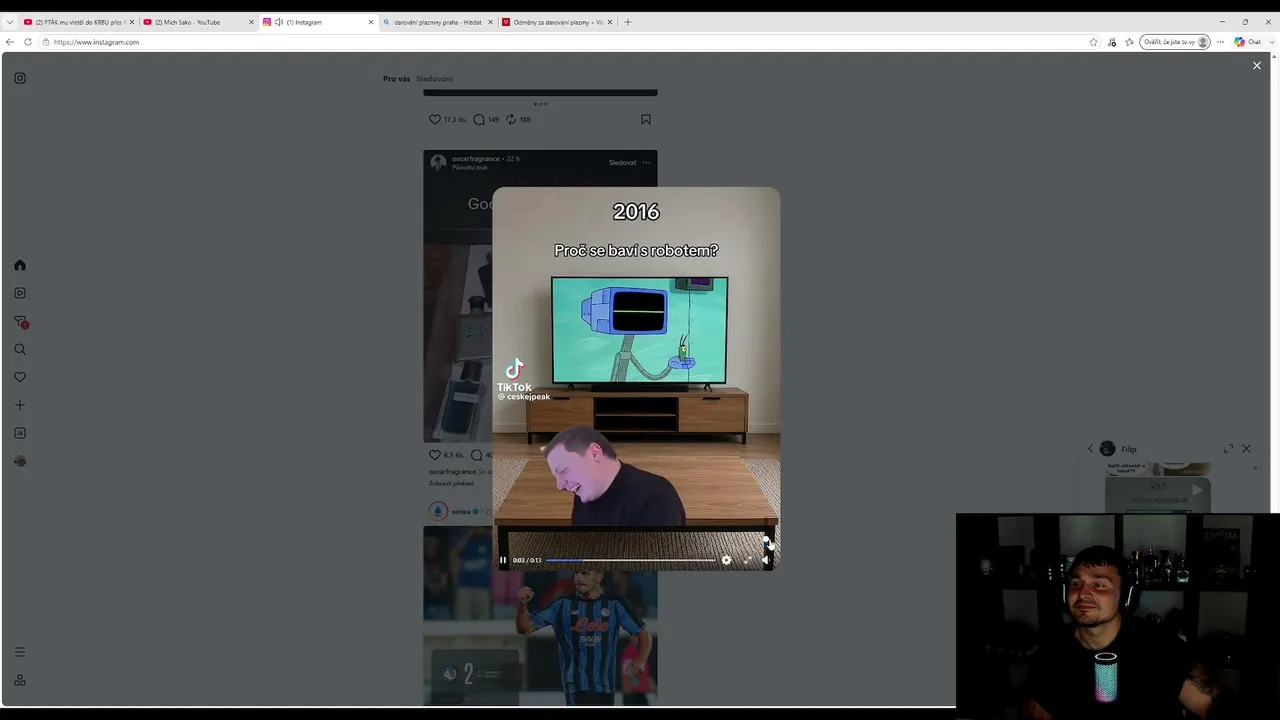Open the comments on the 149-comment post

479,119
